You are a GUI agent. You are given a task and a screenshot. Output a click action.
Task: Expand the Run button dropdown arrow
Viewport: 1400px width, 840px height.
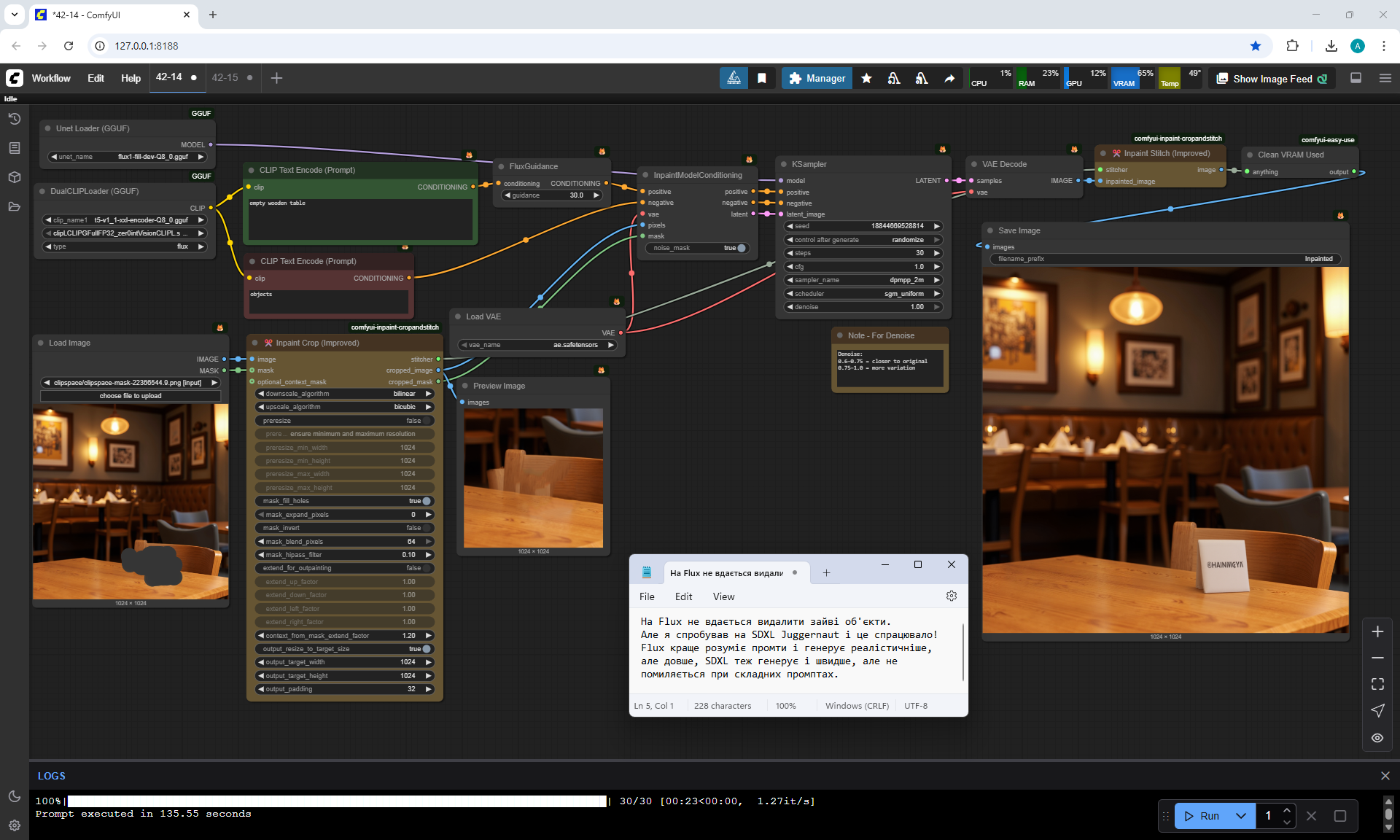click(x=1241, y=816)
